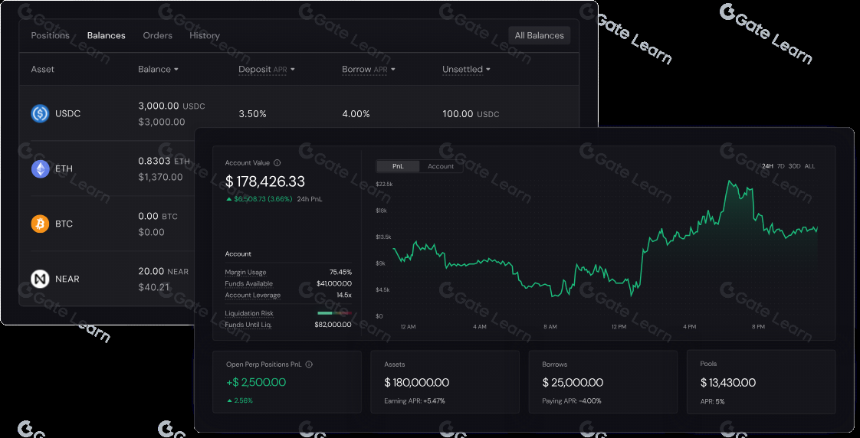Click the BTC coin icon

pos(40,224)
